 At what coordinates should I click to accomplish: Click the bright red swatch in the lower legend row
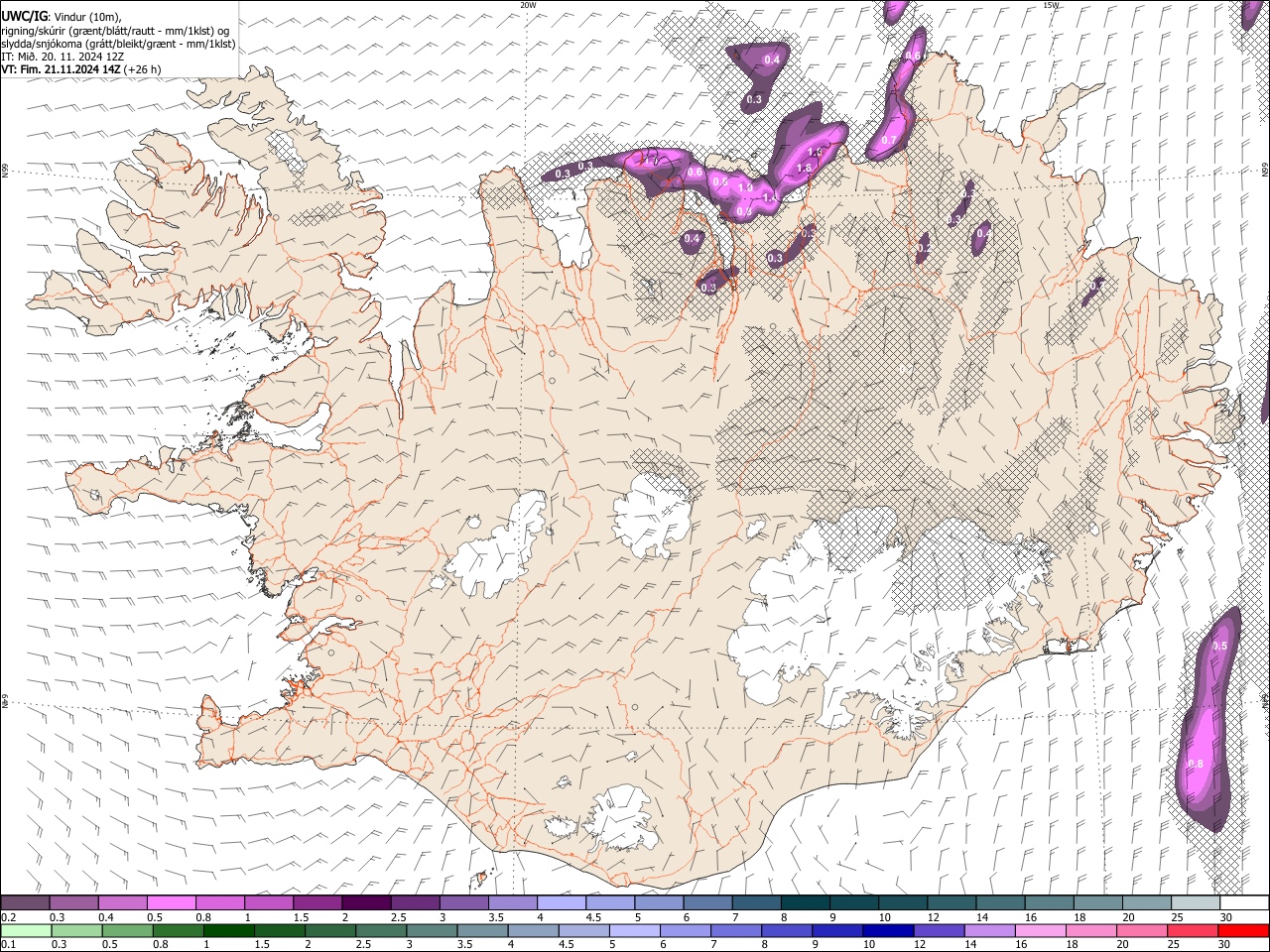click(1244, 930)
